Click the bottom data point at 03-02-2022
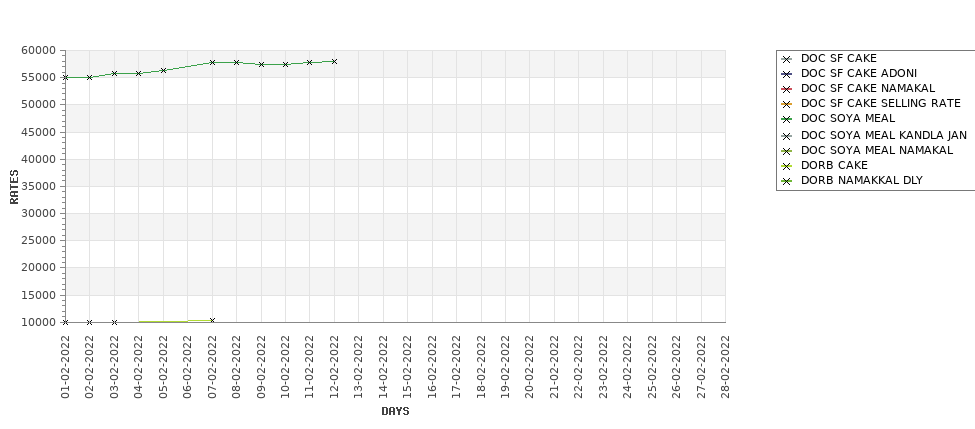This screenshot has width=975, height=429. click(114, 323)
